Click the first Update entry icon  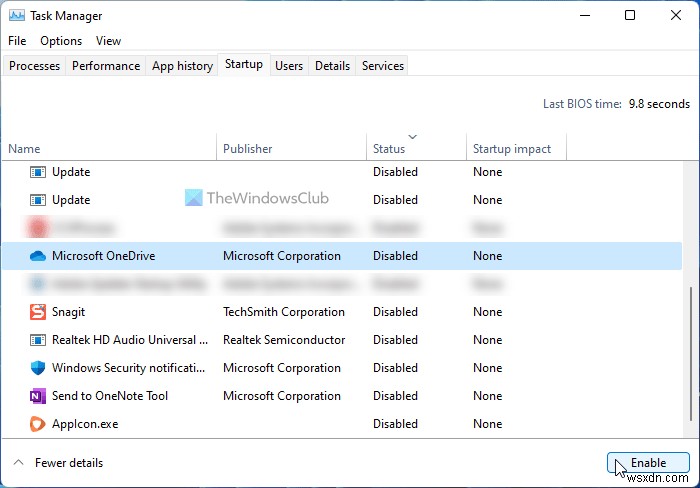(38, 172)
